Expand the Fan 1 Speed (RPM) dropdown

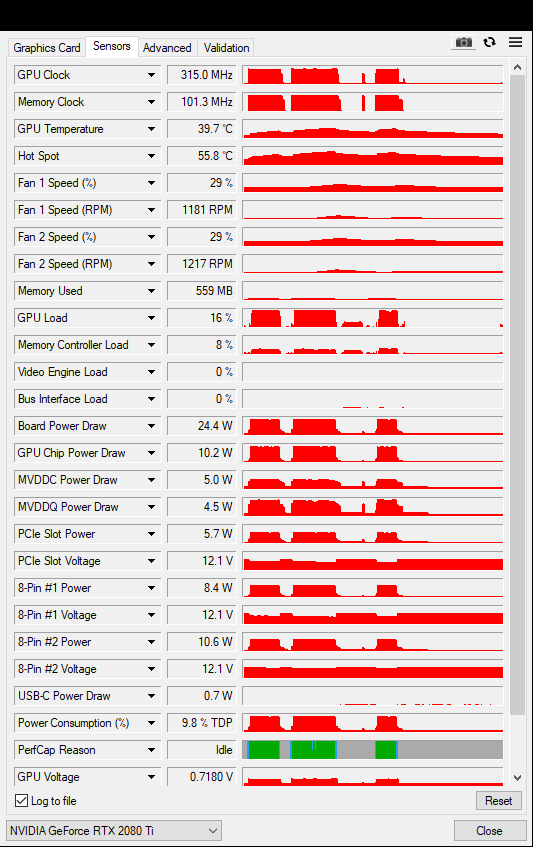click(x=151, y=210)
